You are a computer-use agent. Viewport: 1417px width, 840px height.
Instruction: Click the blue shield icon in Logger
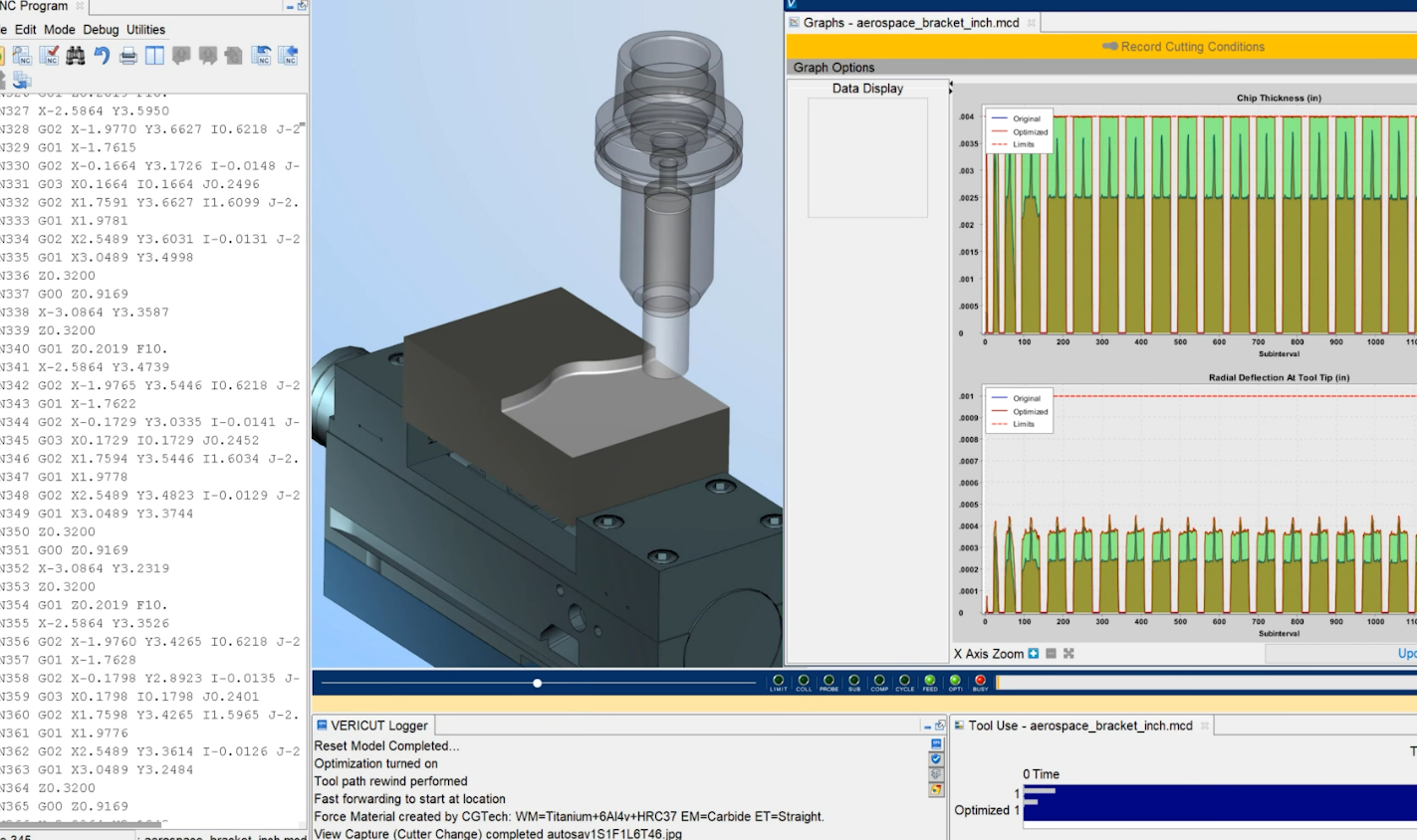coord(936,759)
